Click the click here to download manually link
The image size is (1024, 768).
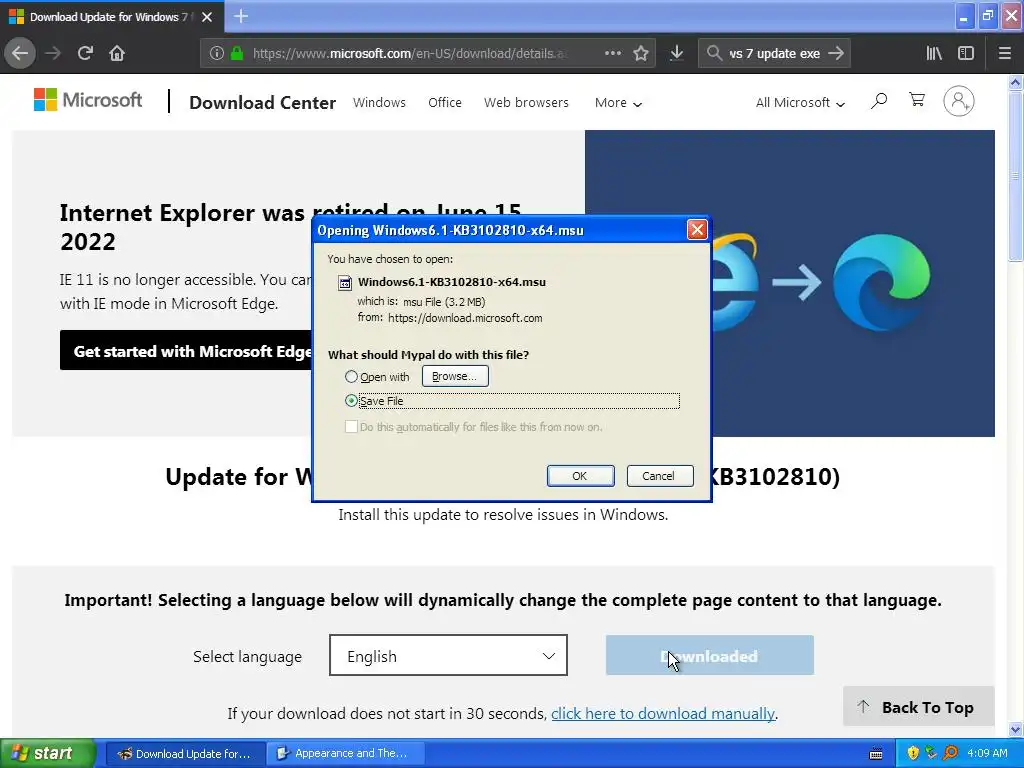pyautogui.click(x=663, y=713)
